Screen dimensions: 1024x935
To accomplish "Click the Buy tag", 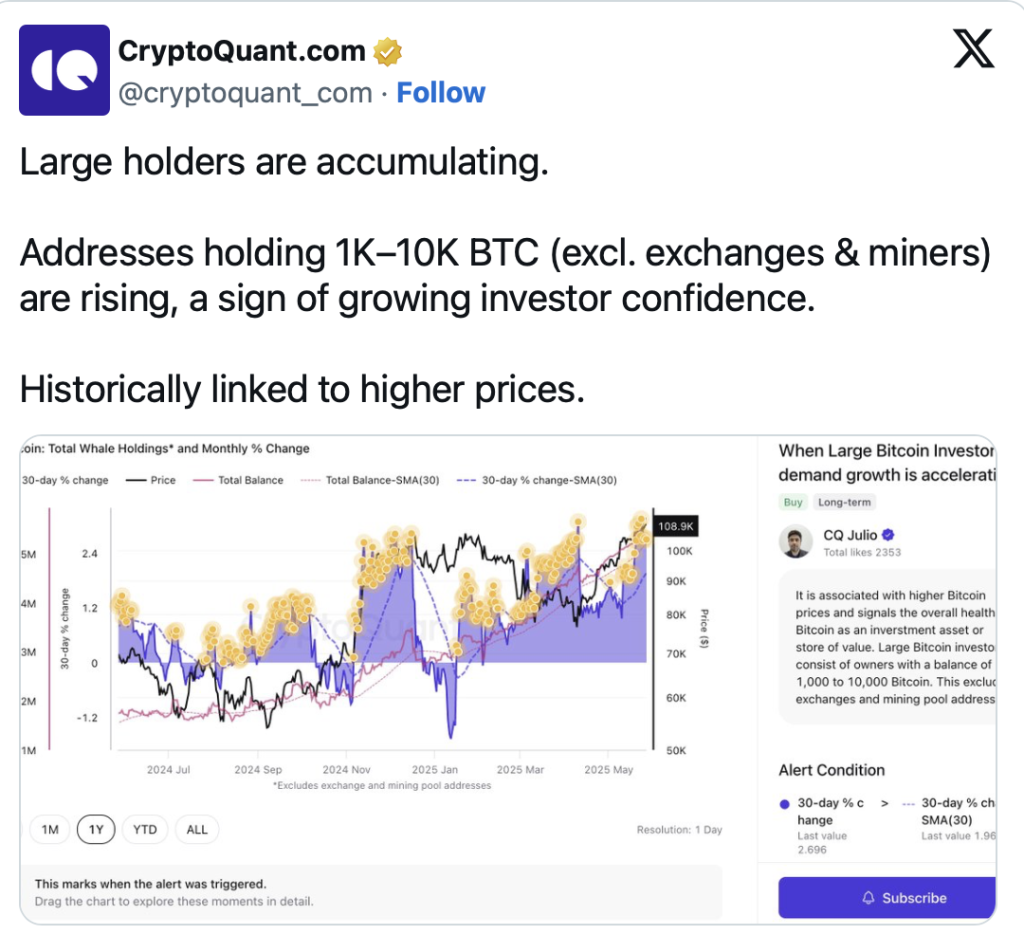I will coord(793,502).
